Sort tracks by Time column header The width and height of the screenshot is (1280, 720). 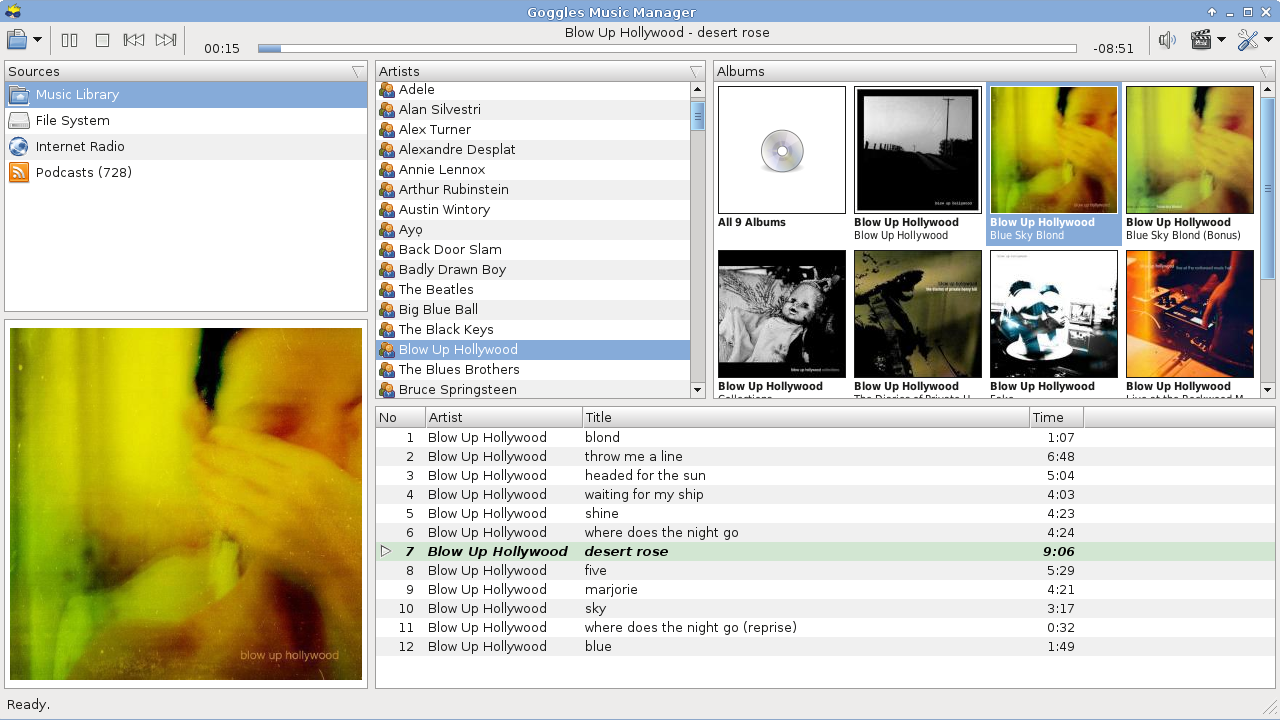[x=1055, y=417]
